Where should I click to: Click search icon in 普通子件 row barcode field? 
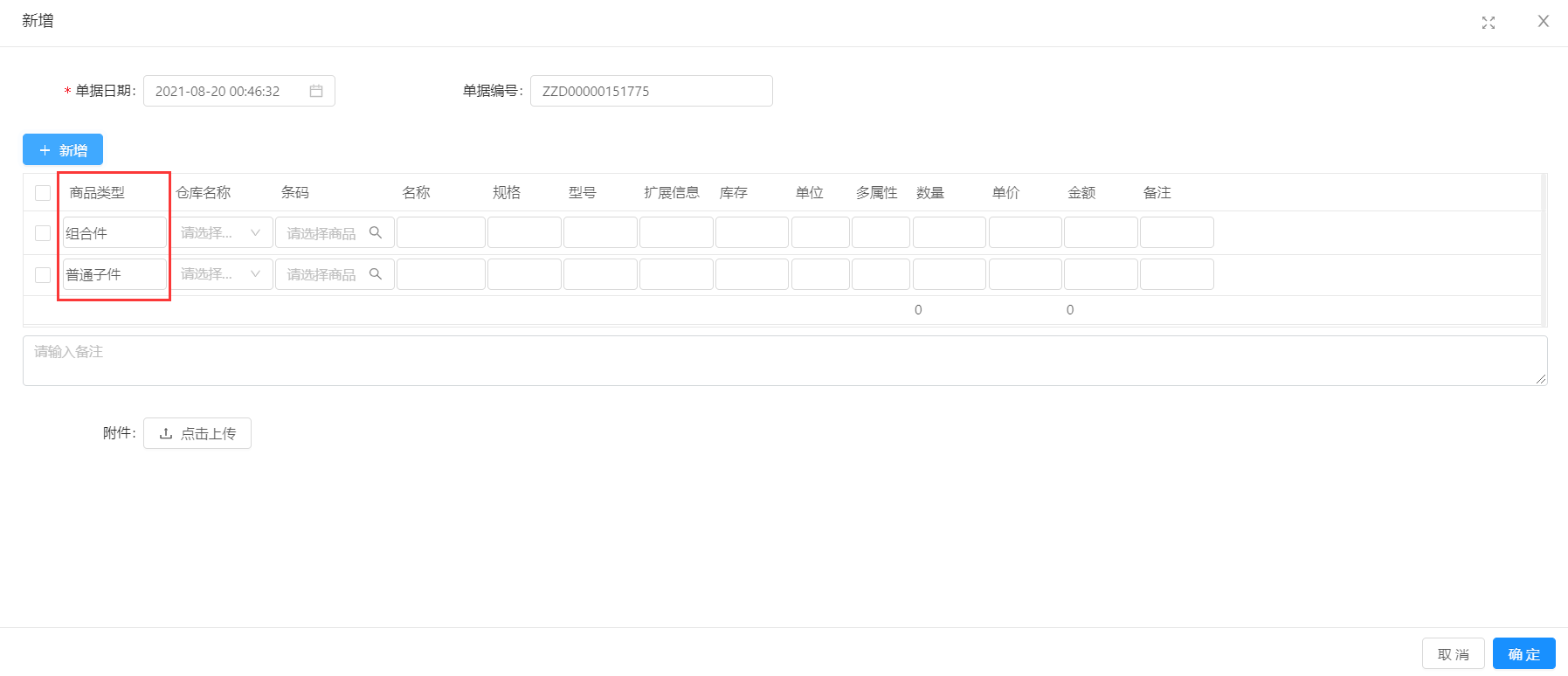[x=376, y=274]
